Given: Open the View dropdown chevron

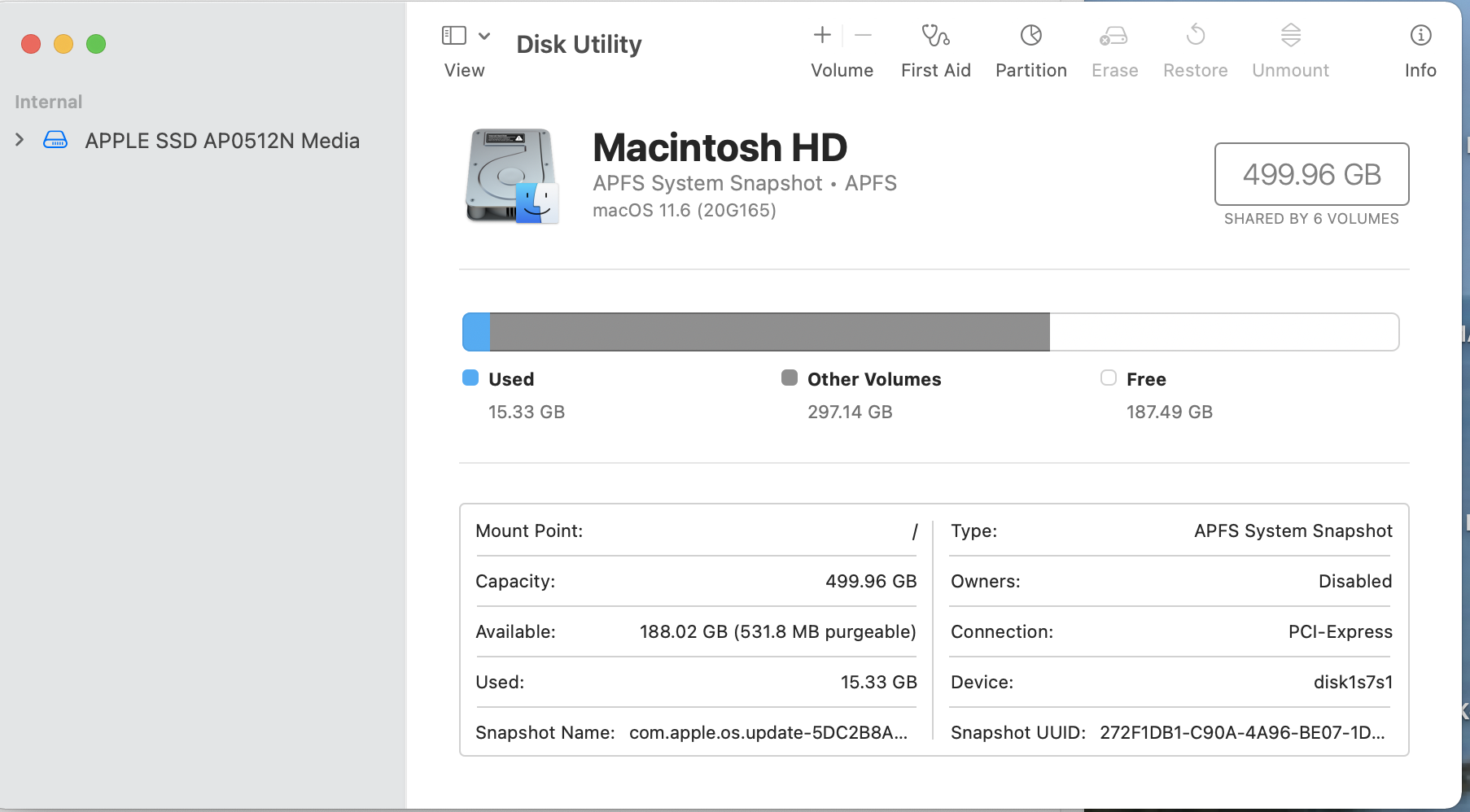Looking at the screenshot, I should (484, 36).
